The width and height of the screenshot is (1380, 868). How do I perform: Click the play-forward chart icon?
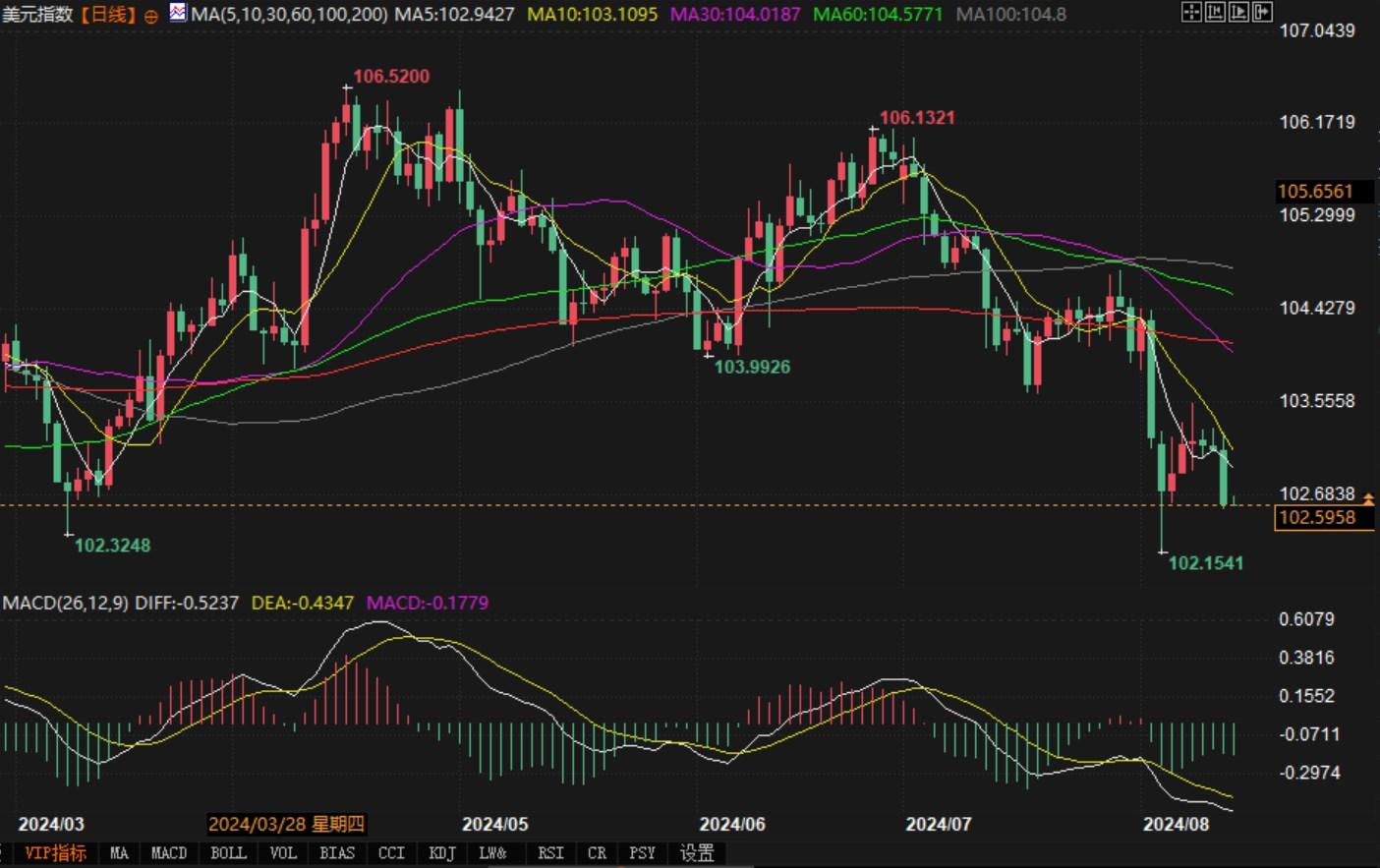(1238, 13)
